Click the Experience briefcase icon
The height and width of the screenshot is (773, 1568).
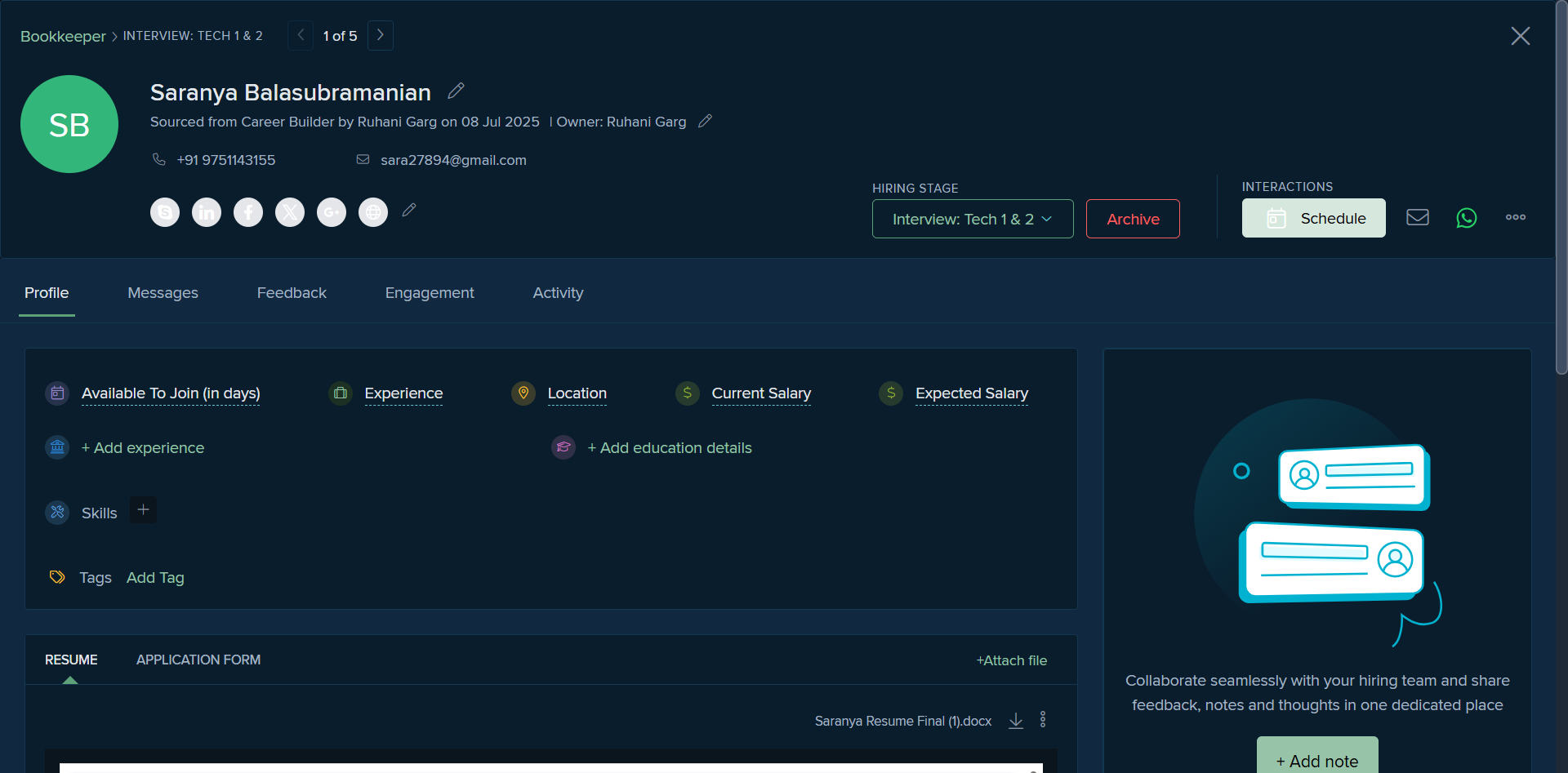point(341,393)
